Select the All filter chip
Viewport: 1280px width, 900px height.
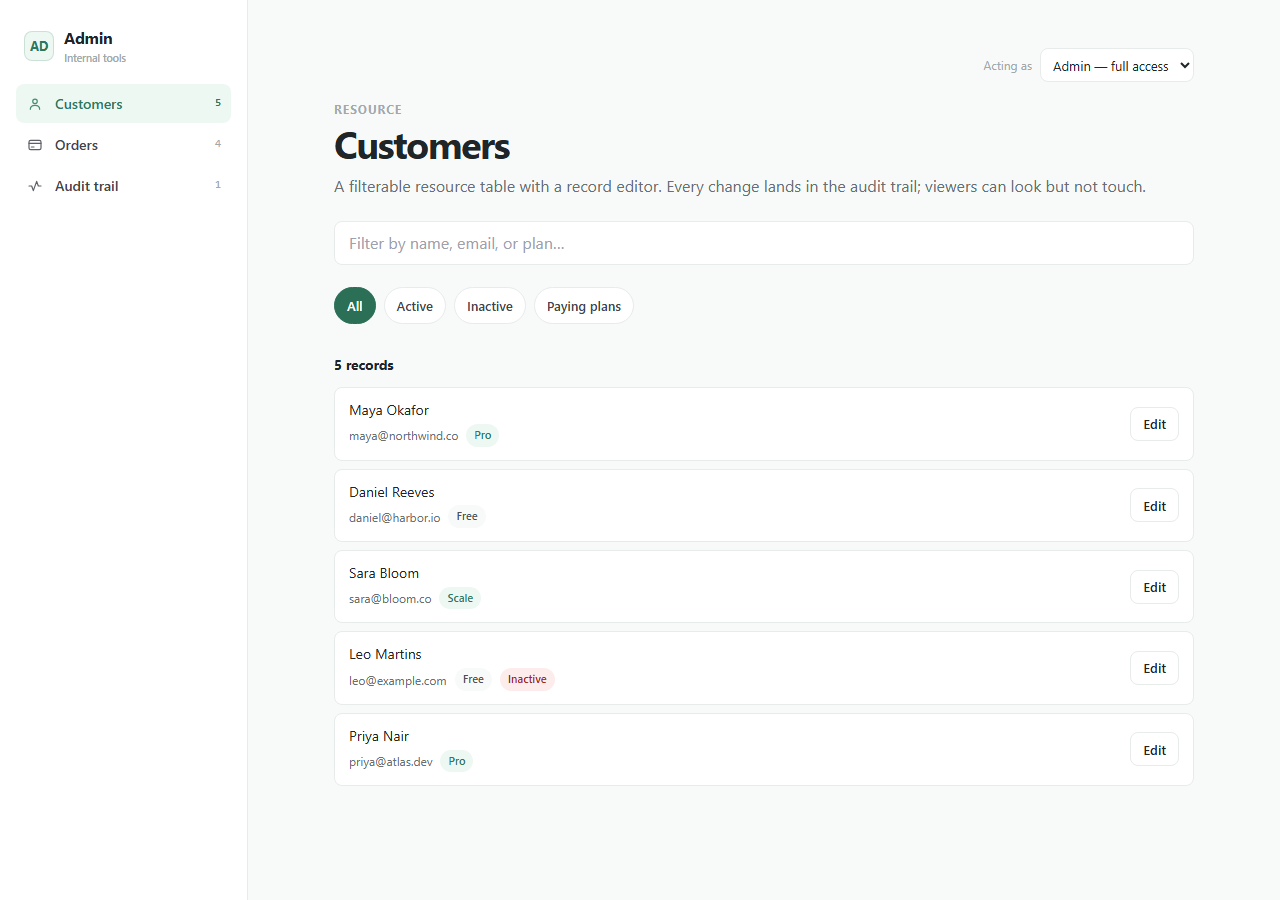pos(355,306)
